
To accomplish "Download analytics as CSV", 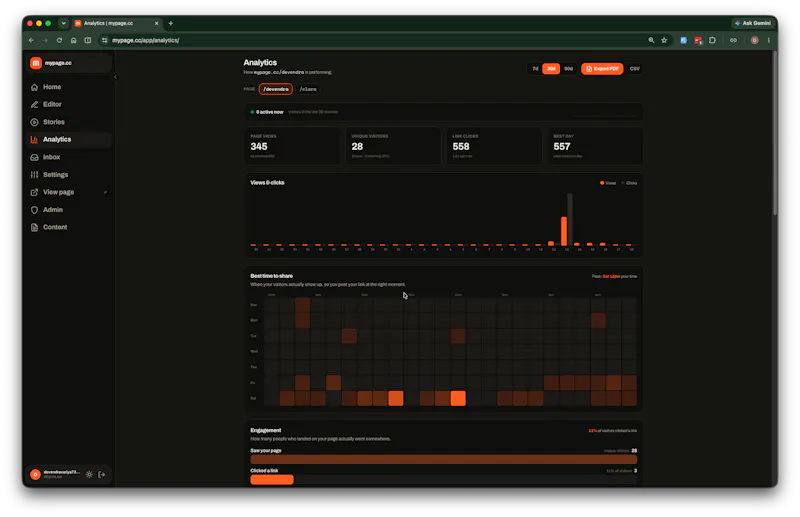I will (634, 68).
